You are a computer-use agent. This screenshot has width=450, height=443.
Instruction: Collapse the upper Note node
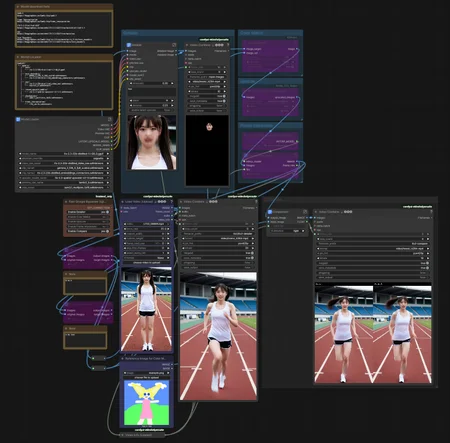pos(66,274)
